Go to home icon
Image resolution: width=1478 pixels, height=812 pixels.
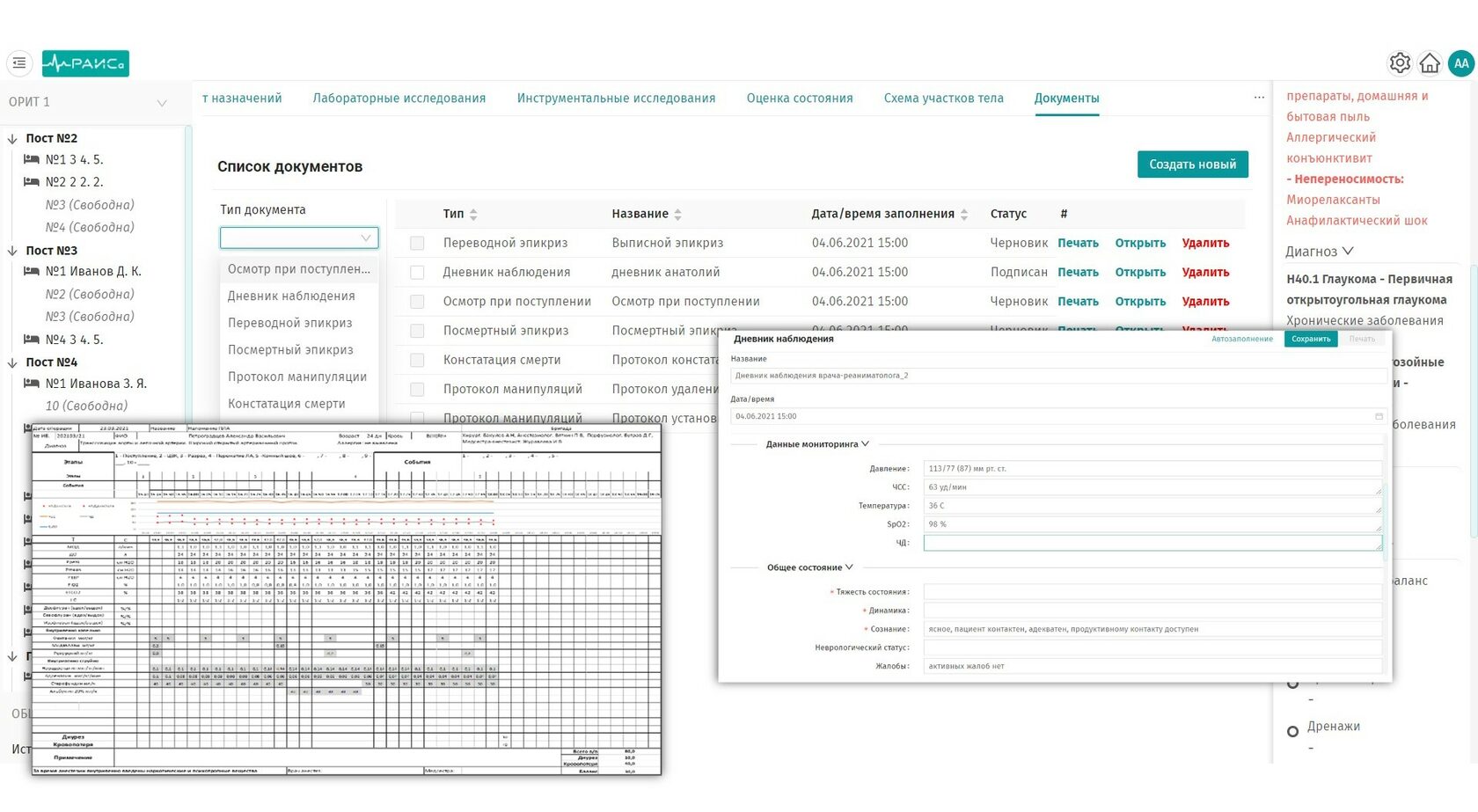(x=1430, y=63)
